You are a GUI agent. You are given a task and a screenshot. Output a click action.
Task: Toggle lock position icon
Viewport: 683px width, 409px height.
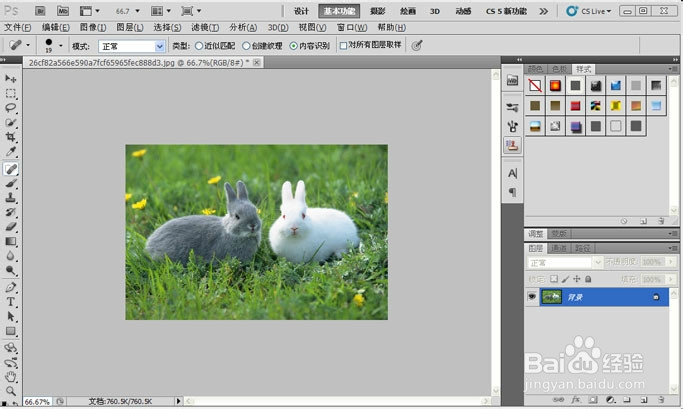(577, 279)
